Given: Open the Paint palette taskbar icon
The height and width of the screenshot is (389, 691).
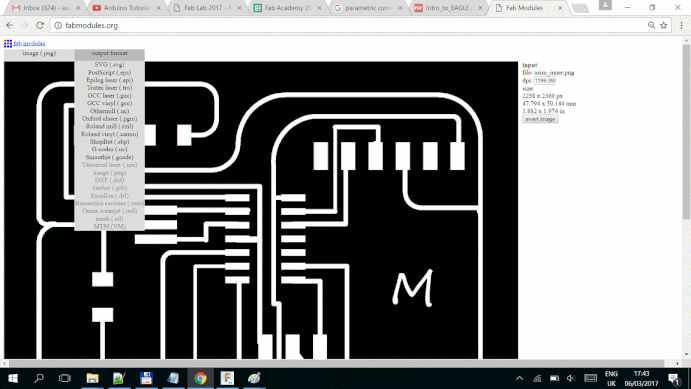Looking at the screenshot, I should [x=254, y=378].
